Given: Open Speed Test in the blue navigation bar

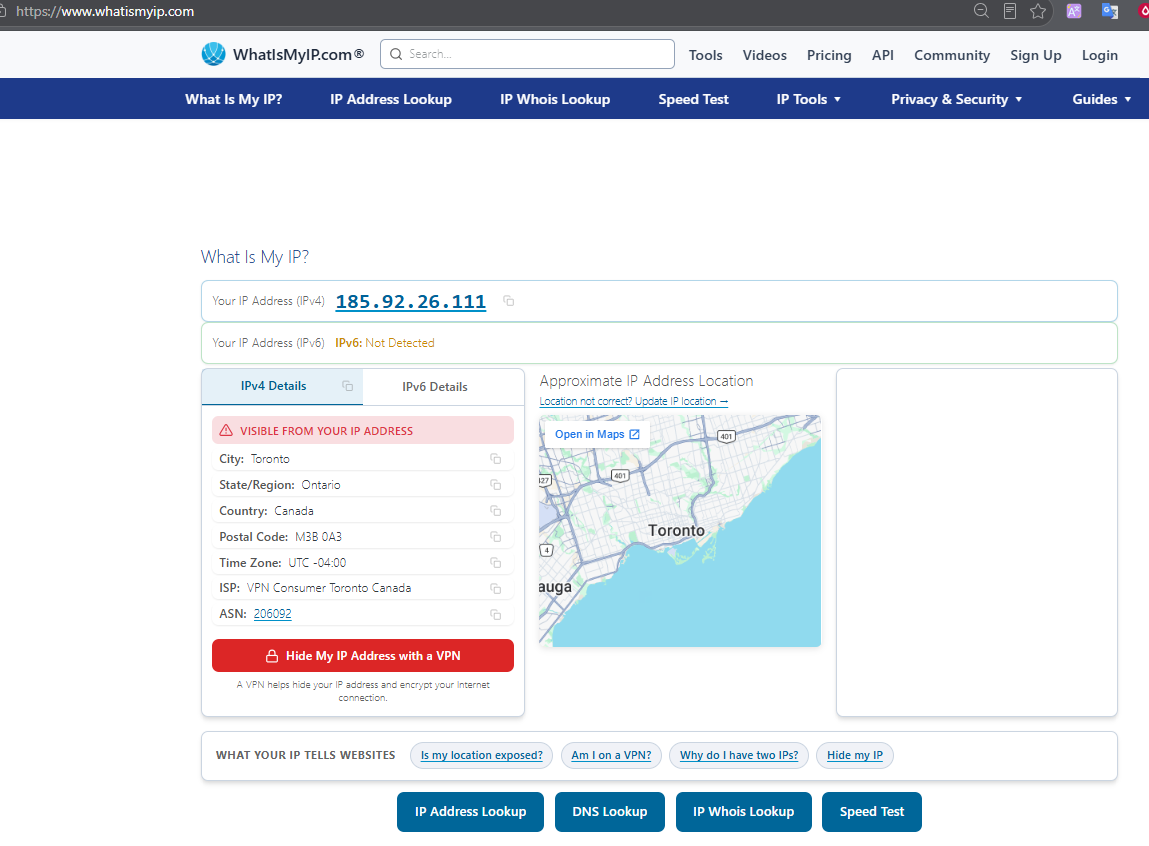Looking at the screenshot, I should coord(693,99).
